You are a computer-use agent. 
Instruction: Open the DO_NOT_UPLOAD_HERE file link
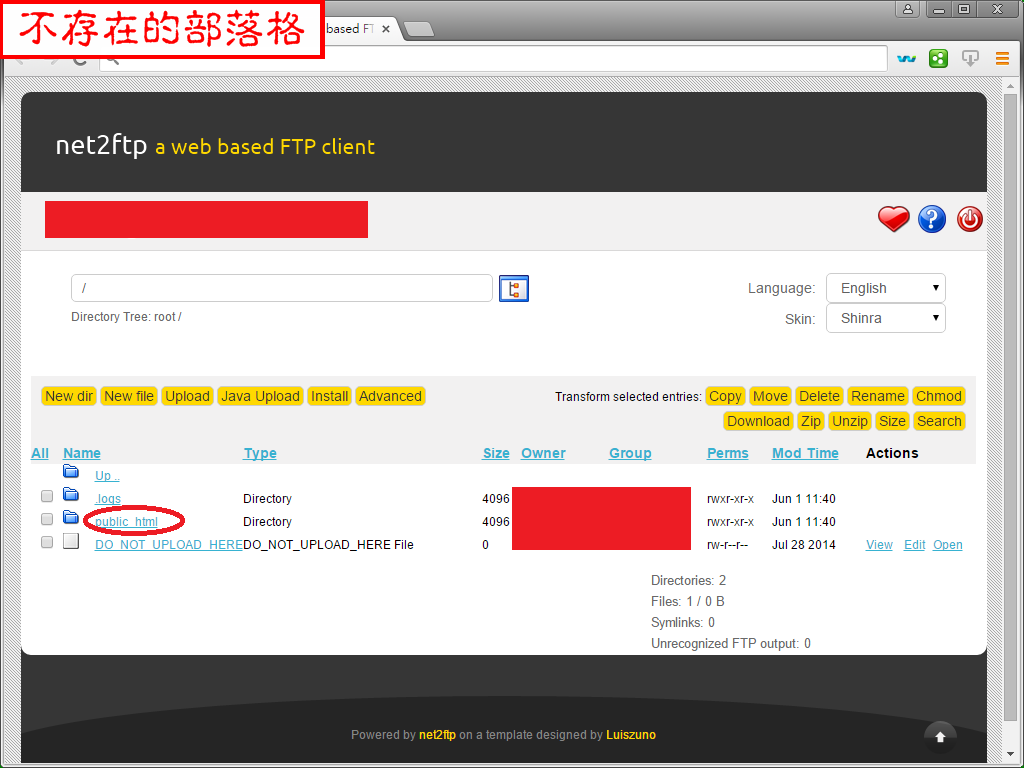coord(168,545)
